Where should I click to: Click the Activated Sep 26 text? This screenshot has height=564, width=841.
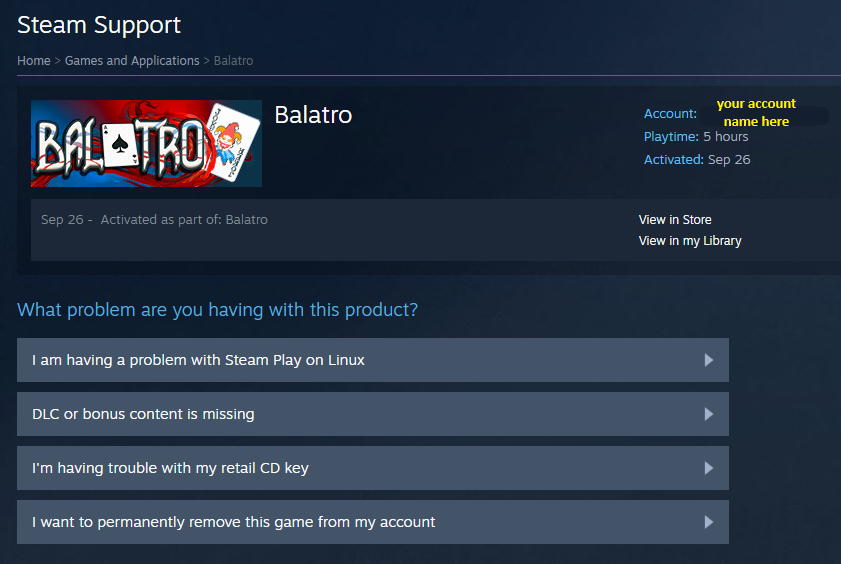click(x=697, y=160)
